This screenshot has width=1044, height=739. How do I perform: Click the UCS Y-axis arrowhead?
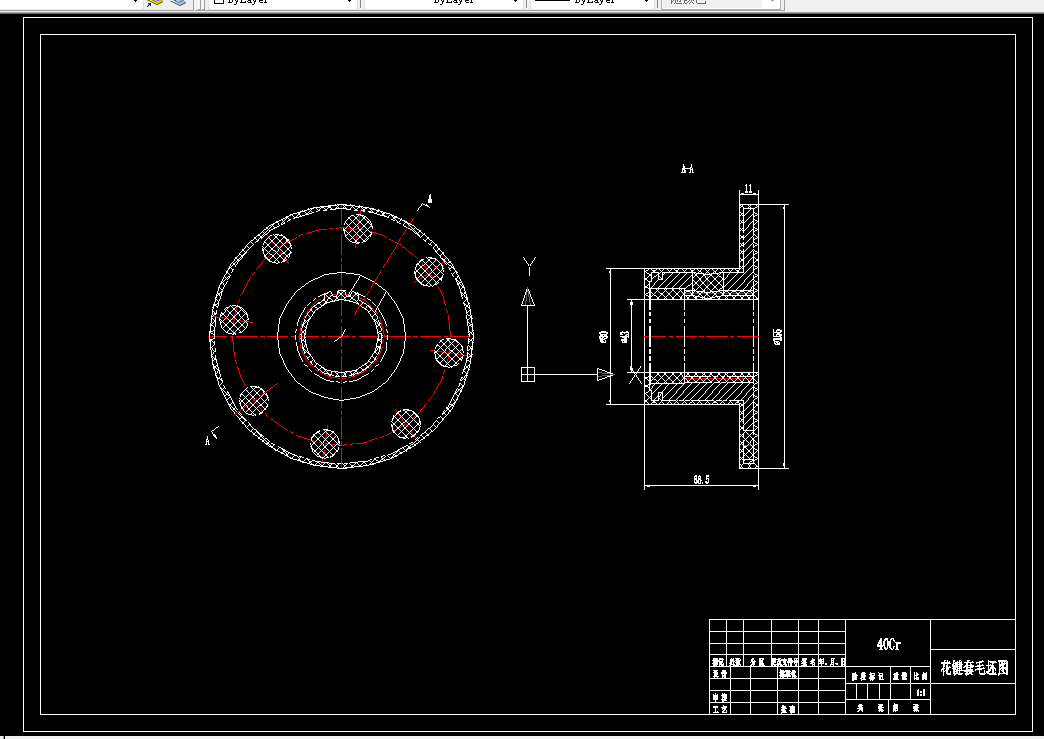(x=528, y=297)
